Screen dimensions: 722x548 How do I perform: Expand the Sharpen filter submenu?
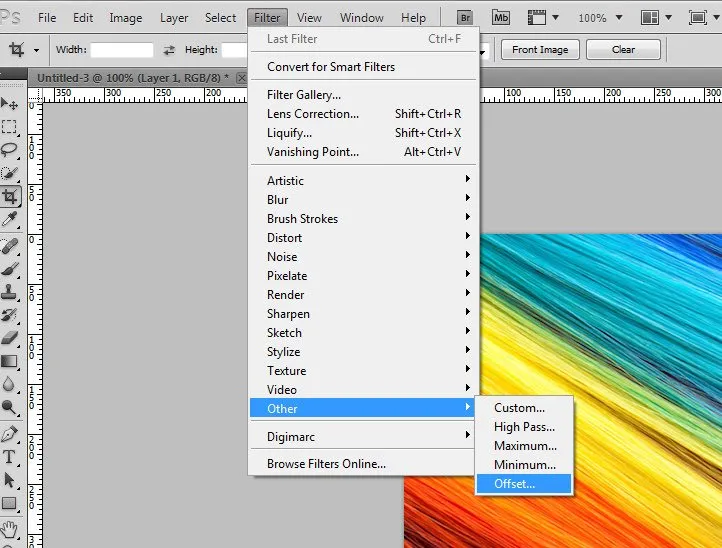pyautogui.click(x=362, y=314)
